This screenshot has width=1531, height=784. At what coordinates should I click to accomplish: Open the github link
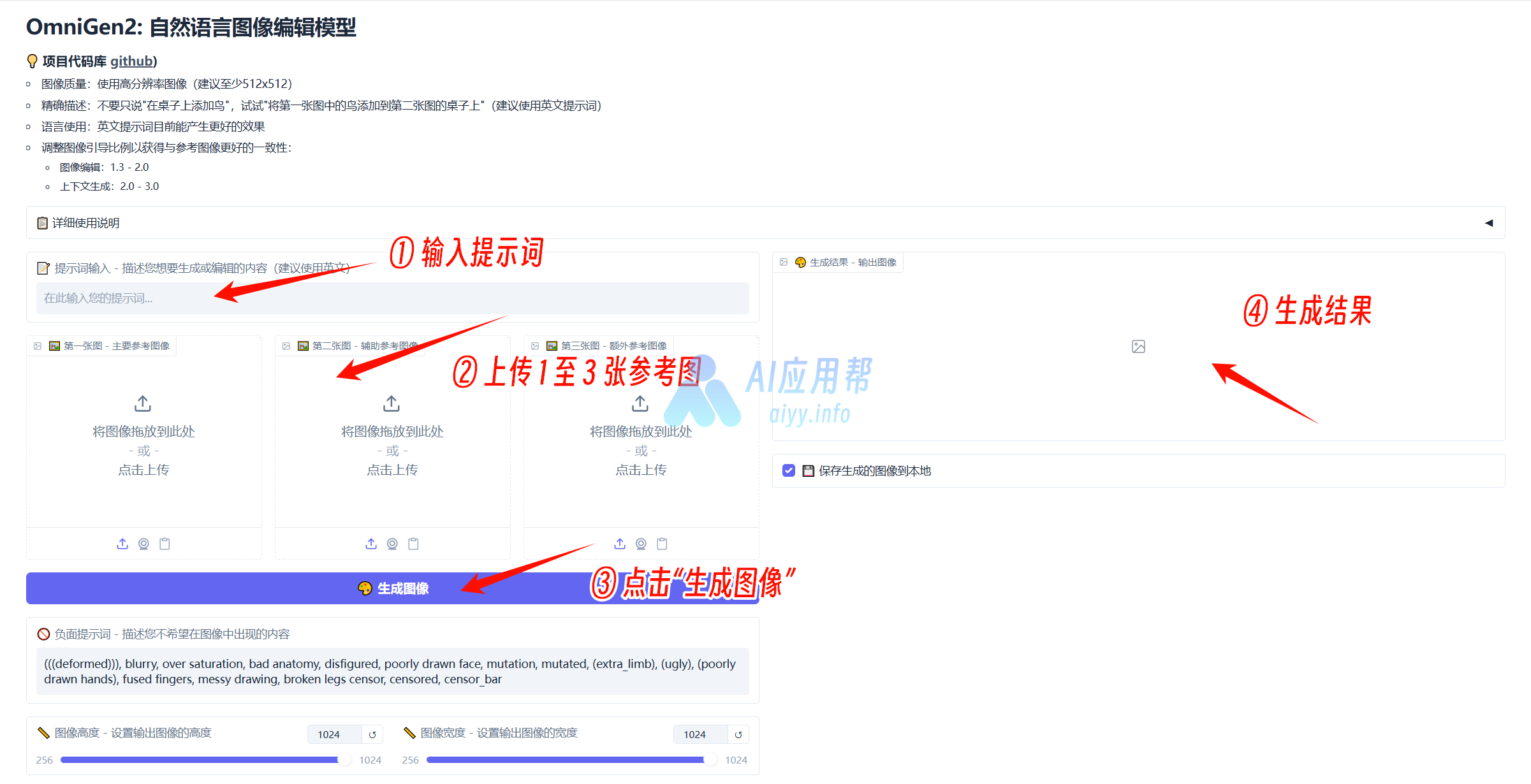(131, 61)
